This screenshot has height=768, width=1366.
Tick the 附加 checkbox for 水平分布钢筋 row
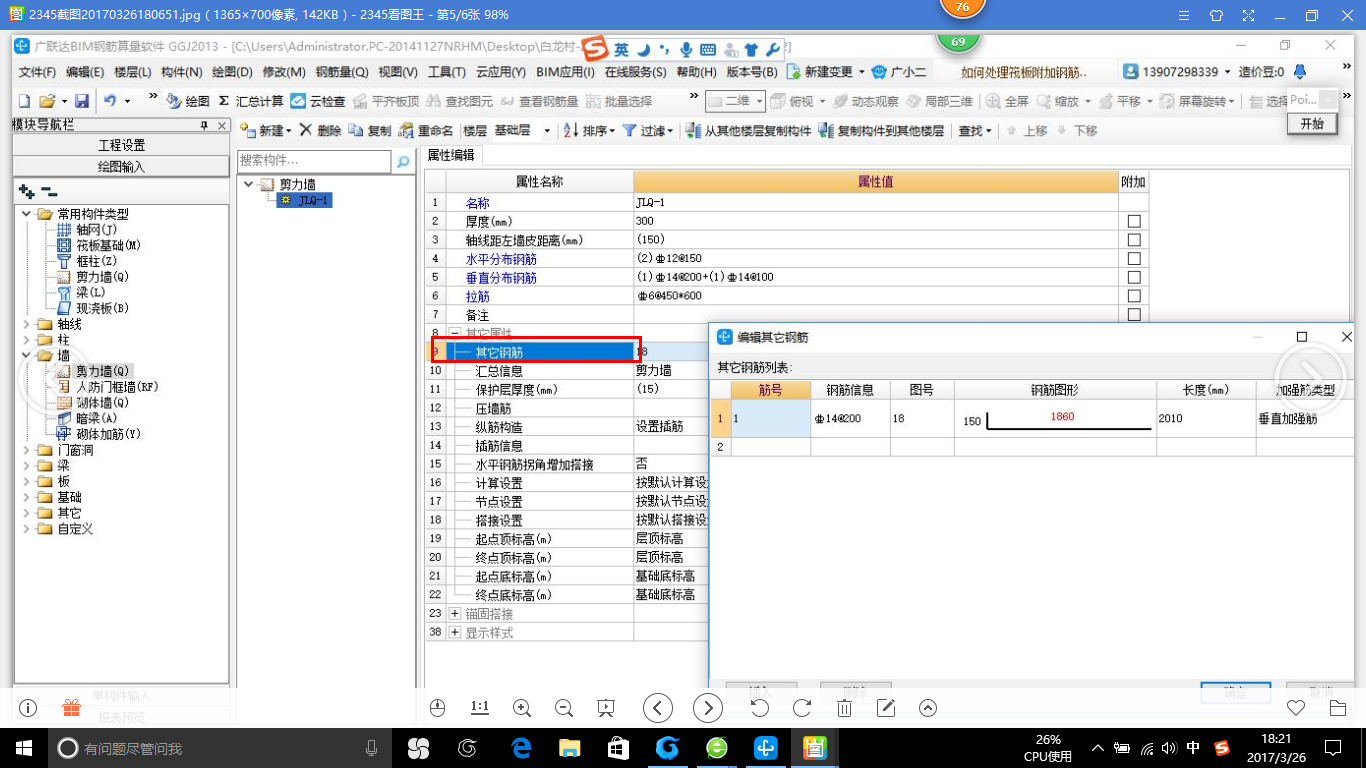coord(1134,259)
